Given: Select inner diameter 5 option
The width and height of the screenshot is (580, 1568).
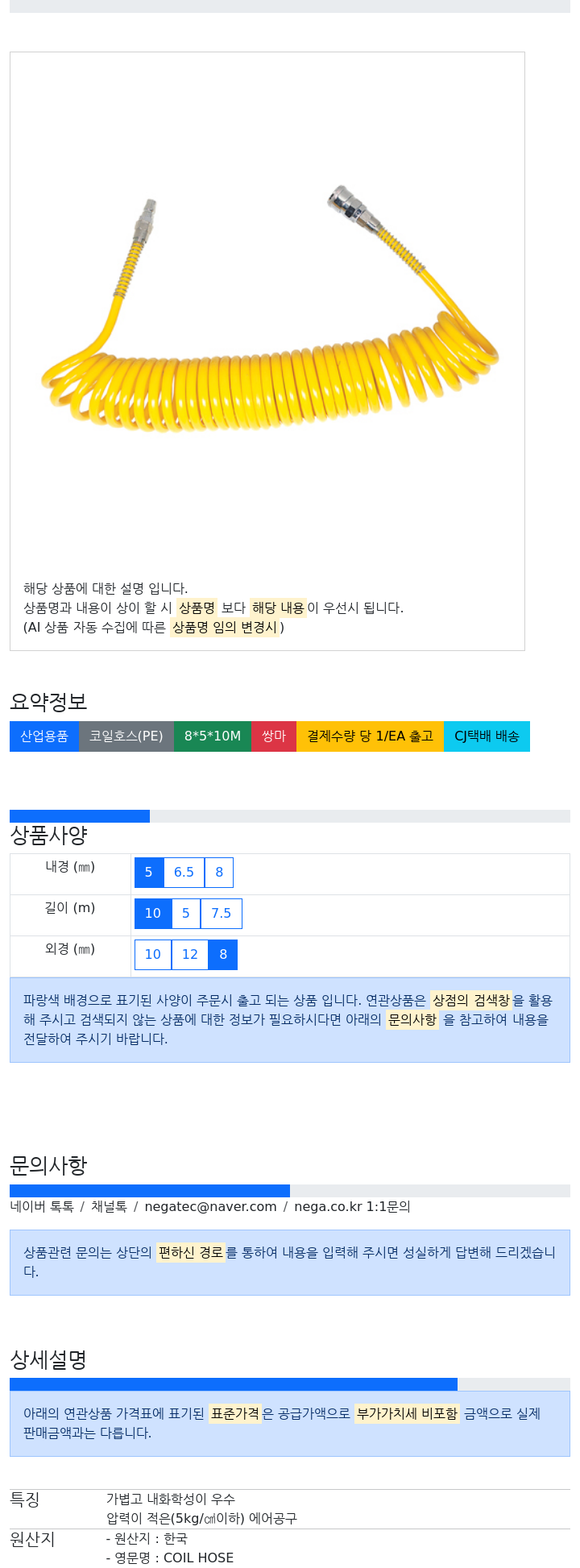Looking at the screenshot, I should point(149,873).
